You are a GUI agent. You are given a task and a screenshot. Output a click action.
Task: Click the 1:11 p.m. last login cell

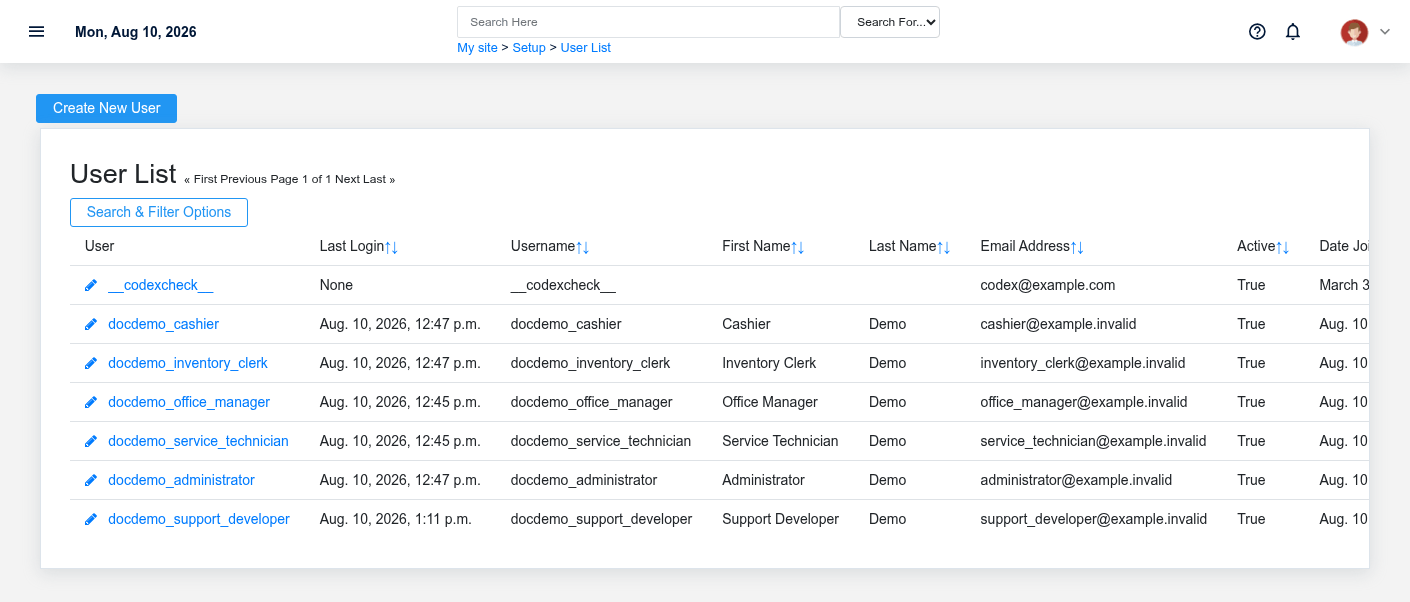[395, 519]
